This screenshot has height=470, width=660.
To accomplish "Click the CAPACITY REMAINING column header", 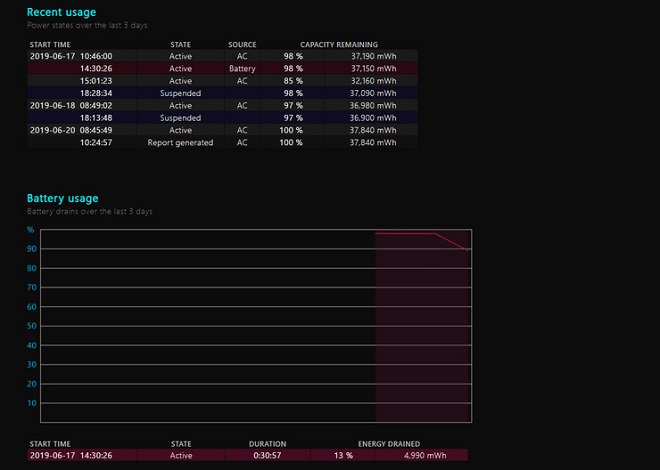I will pos(339,44).
